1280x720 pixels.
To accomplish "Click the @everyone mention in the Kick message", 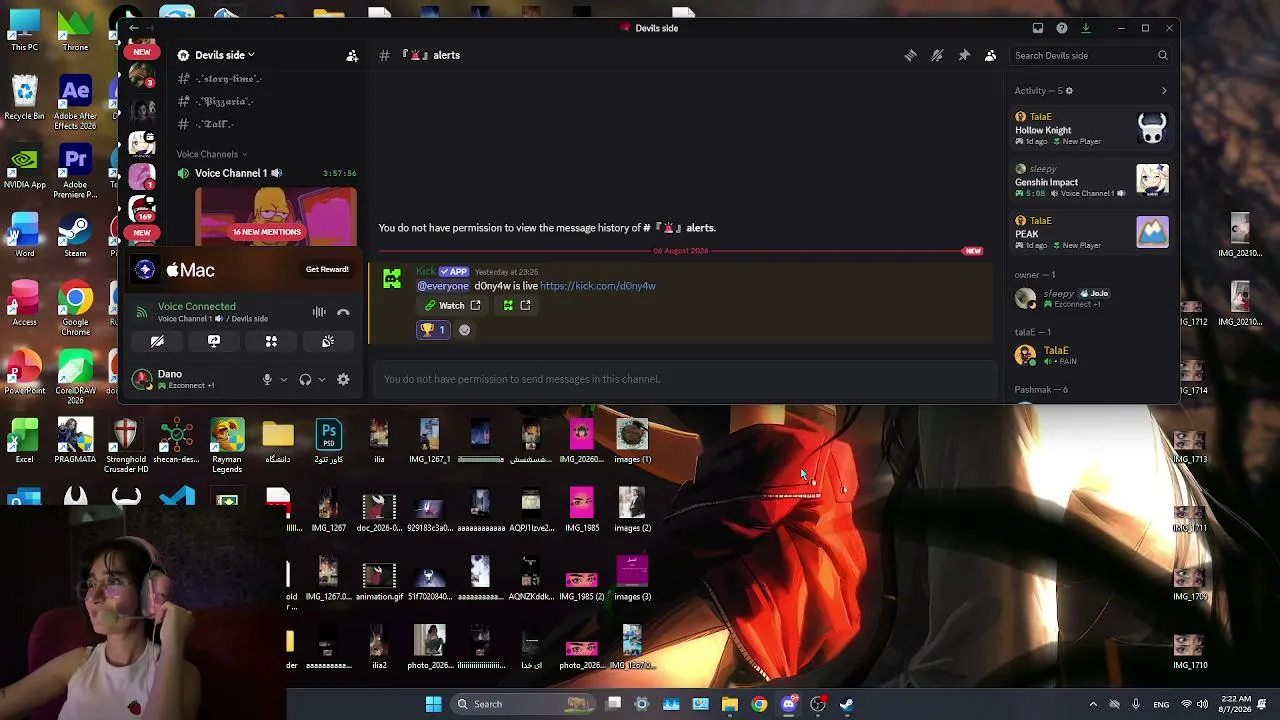I will 443,286.
